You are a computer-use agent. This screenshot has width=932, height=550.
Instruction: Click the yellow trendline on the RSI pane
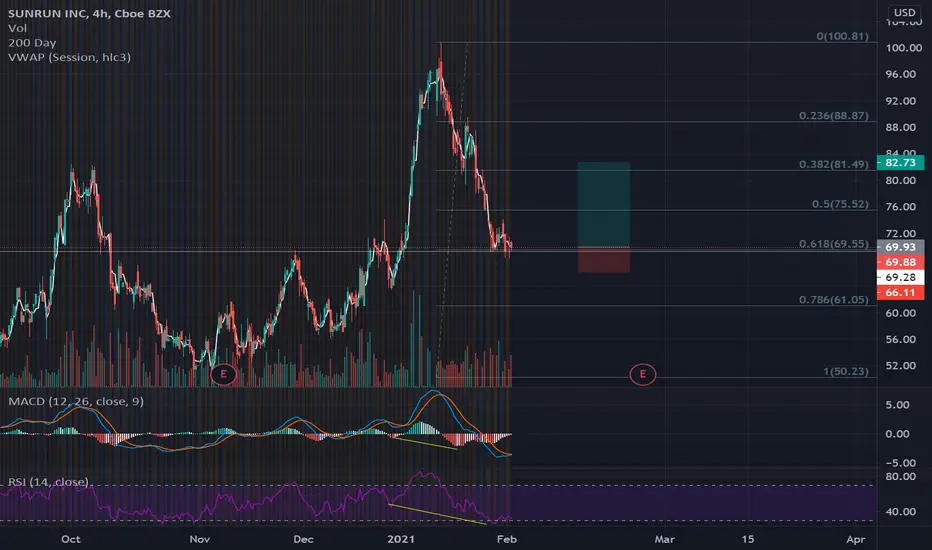pos(437,514)
